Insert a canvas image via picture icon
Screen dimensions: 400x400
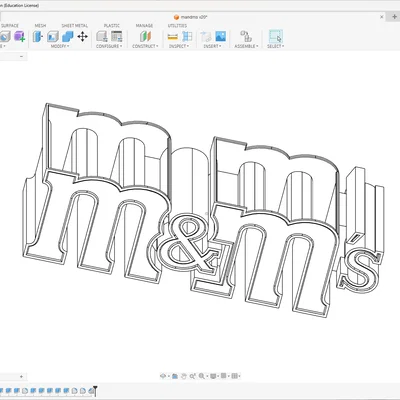point(220,36)
